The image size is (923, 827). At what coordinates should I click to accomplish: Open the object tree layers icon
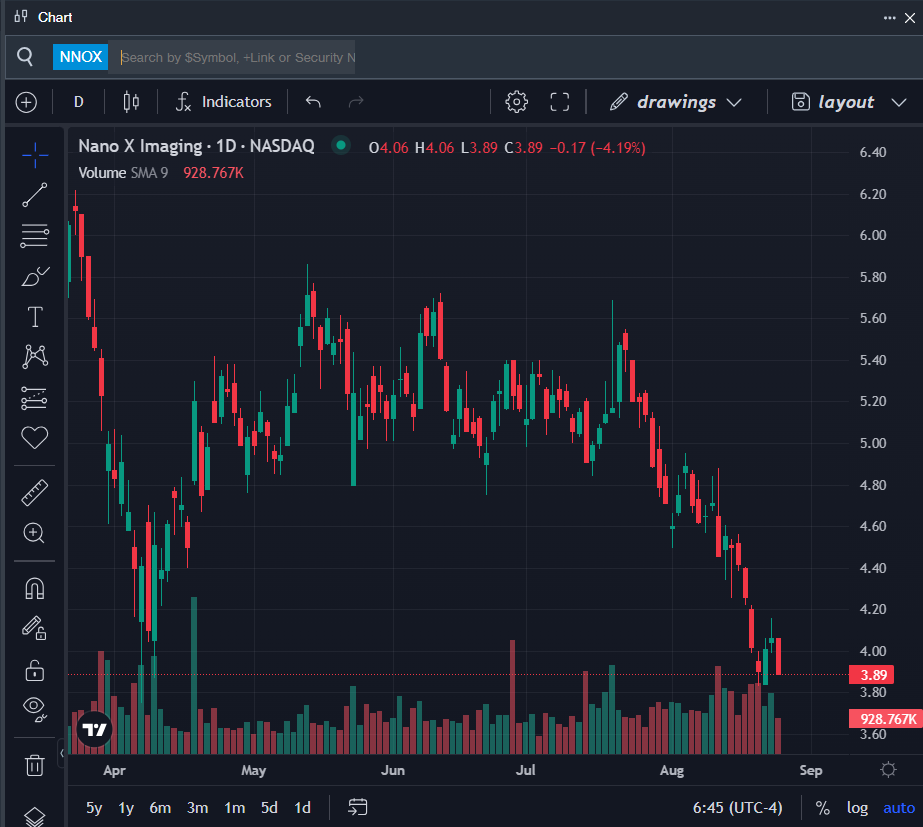coord(35,816)
